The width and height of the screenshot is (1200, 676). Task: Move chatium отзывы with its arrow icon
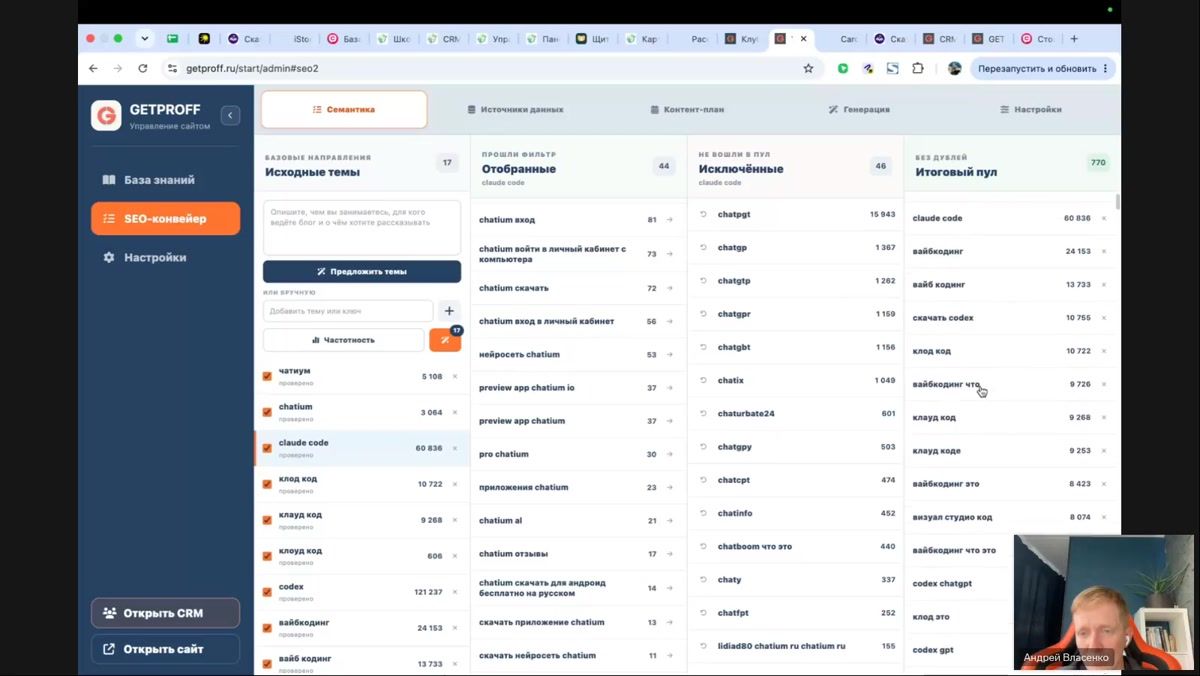(670, 554)
